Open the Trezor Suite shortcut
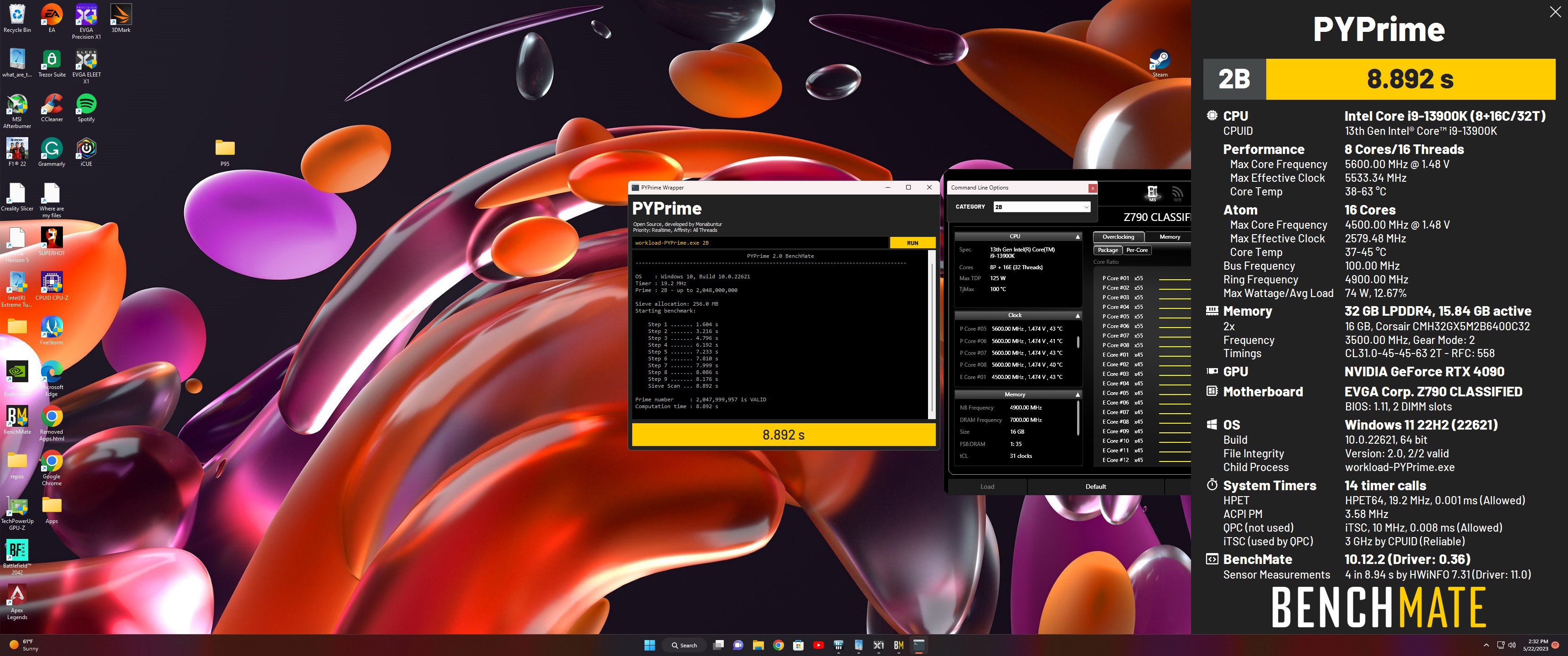The width and height of the screenshot is (1568, 656). (52, 63)
